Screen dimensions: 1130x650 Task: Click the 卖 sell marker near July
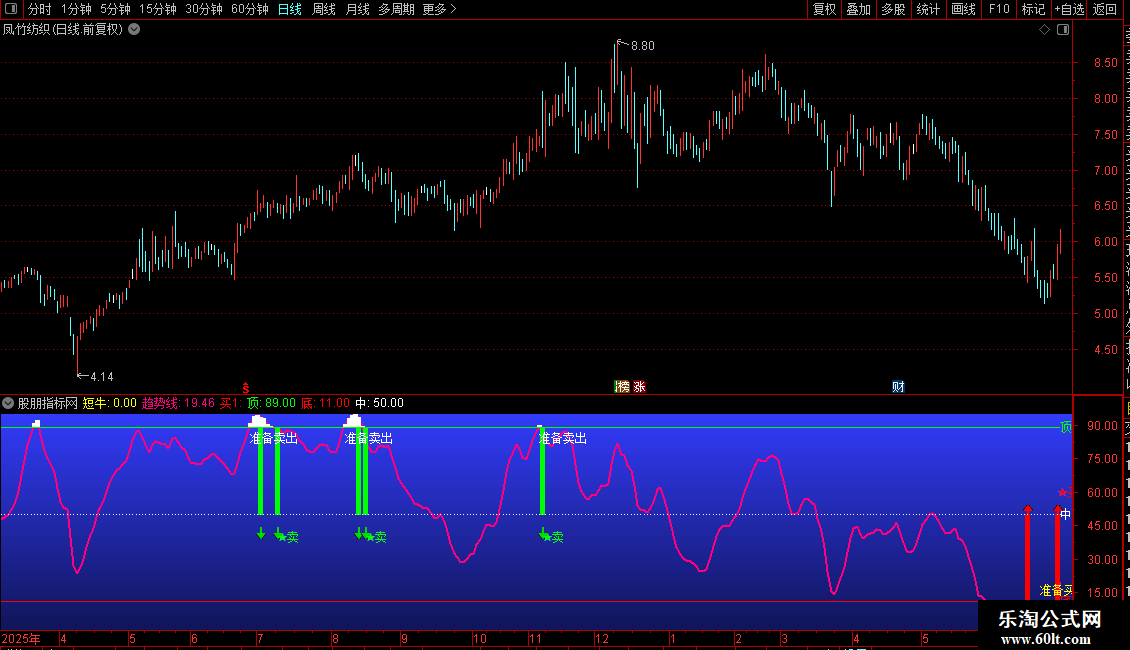pyautogui.click(x=293, y=537)
